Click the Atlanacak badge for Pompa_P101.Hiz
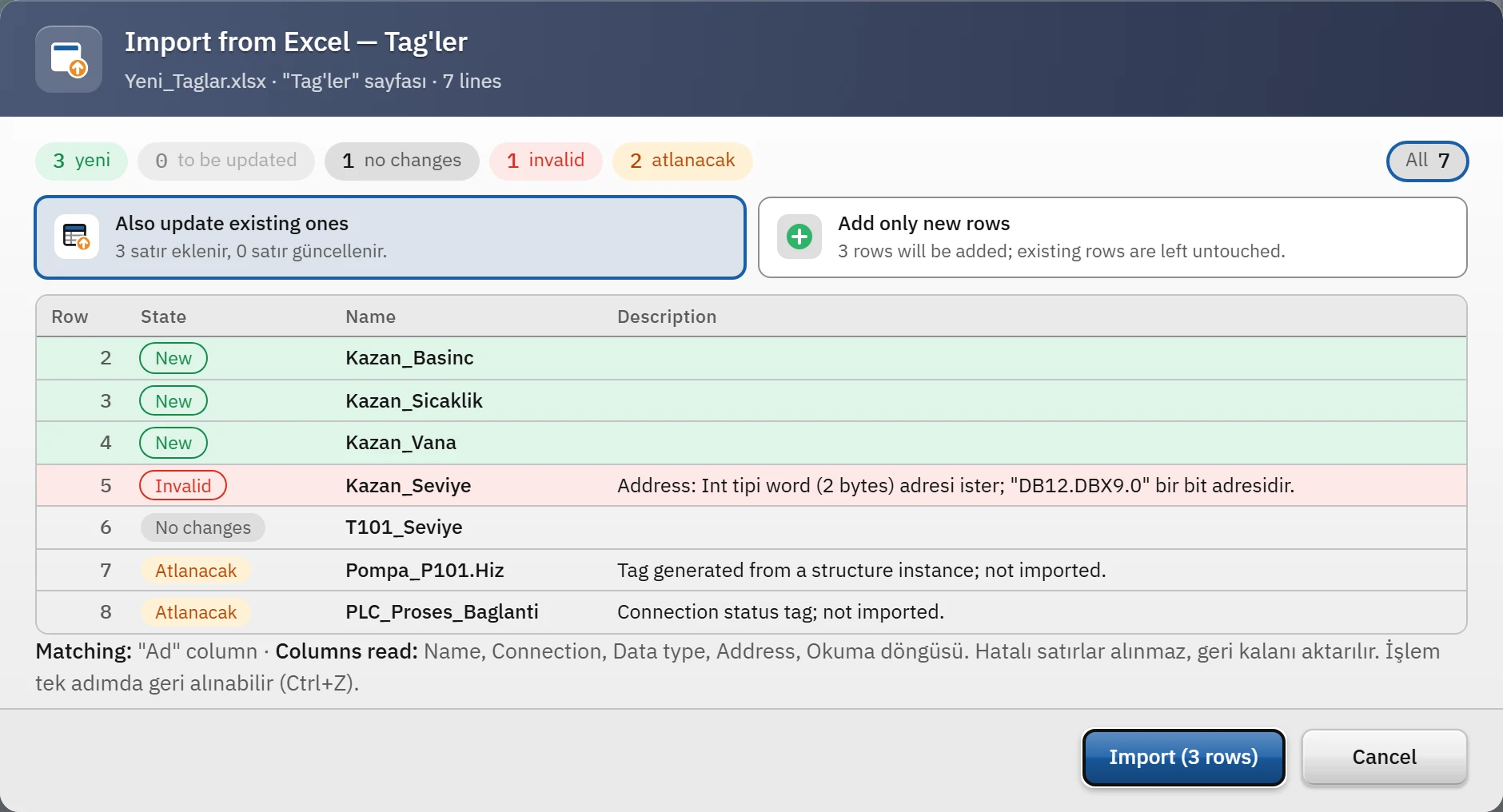1503x812 pixels. [196, 570]
